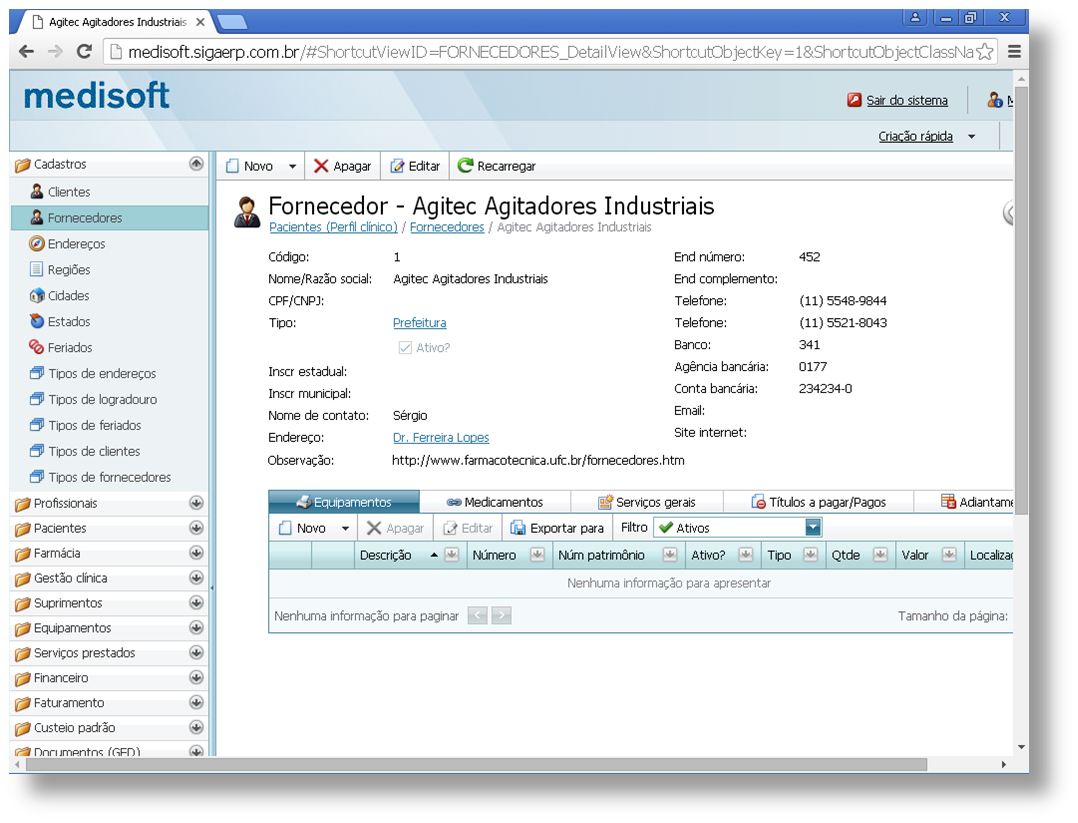Image resolution: width=1078 pixels, height=823 pixels.
Task: Open the grid Novo dropdown arrow
Action: [345, 528]
